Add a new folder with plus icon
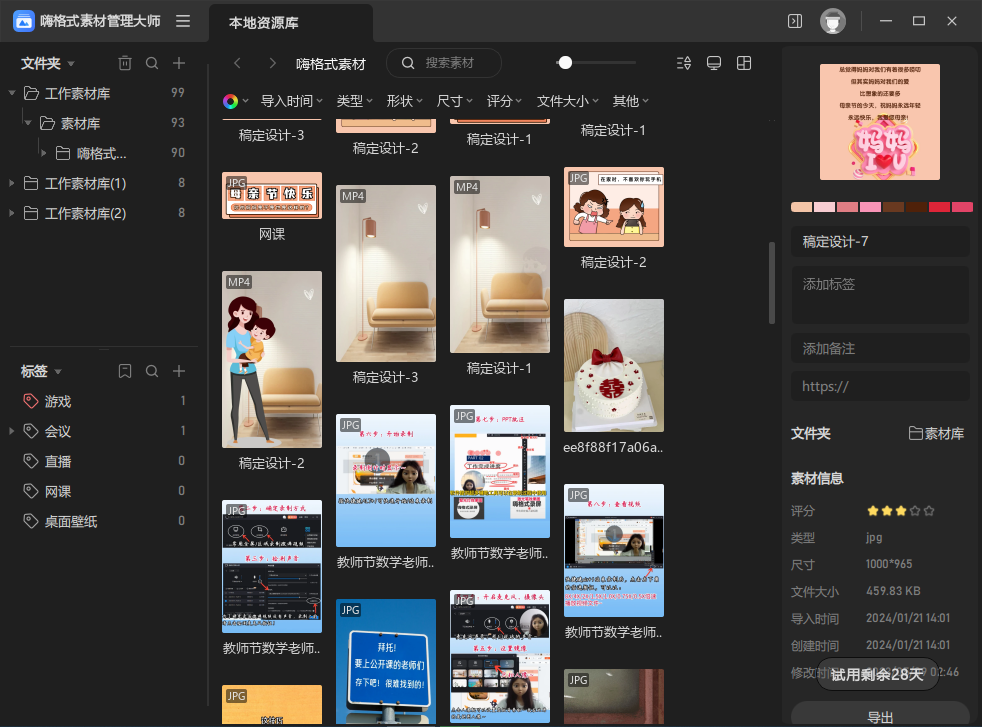 point(179,63)
